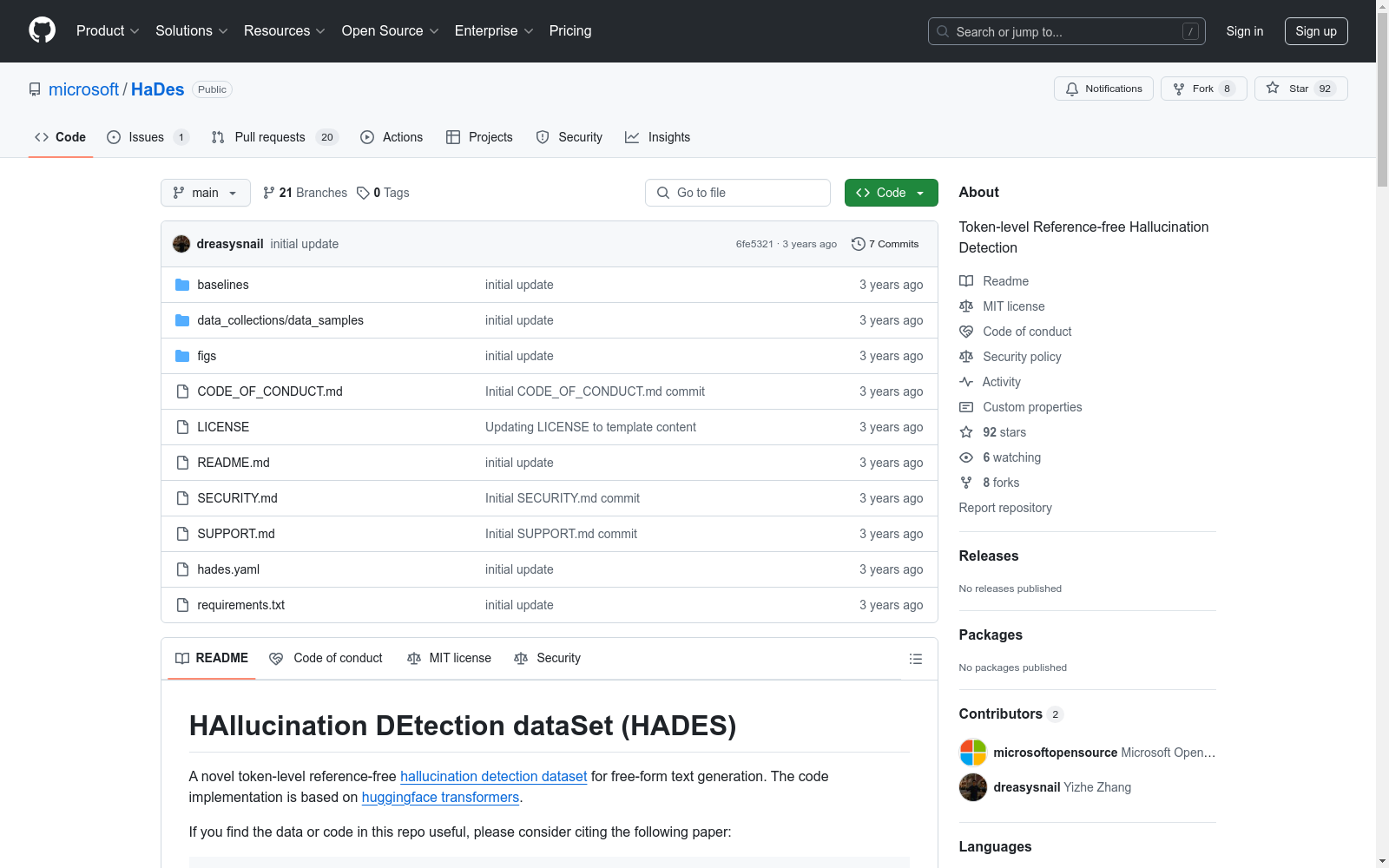Fork the repository
The height and width of the screenshot is (868, 1389).
point(1203,89)
